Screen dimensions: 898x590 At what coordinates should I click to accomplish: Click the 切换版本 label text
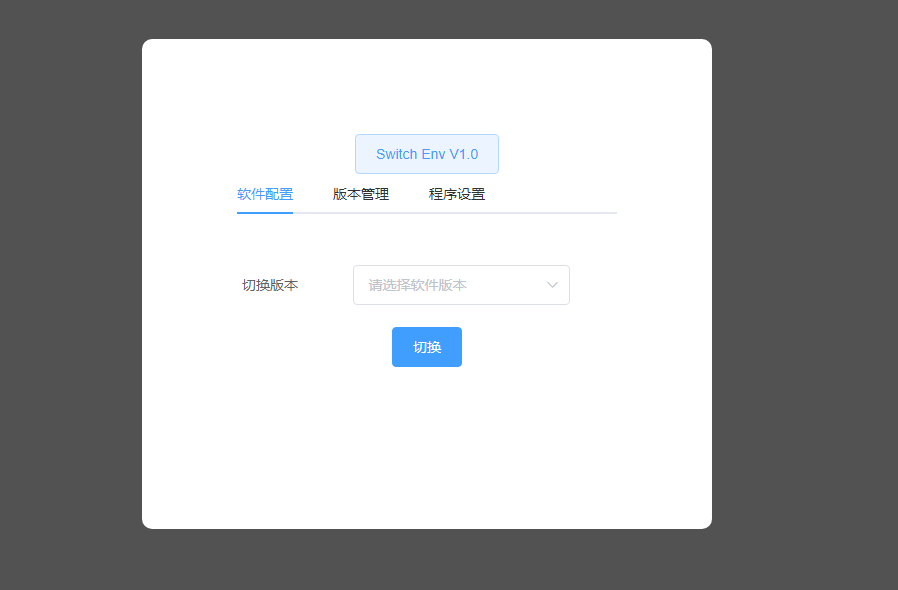coord(270,285)
